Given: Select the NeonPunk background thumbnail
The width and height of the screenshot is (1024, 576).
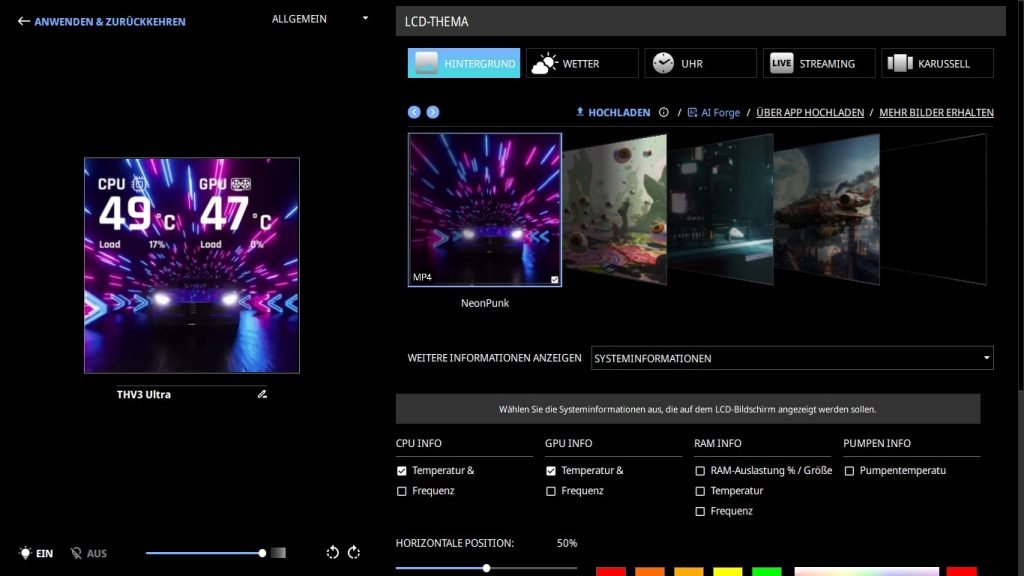Looking at the screenshot, I should [484, 210].
